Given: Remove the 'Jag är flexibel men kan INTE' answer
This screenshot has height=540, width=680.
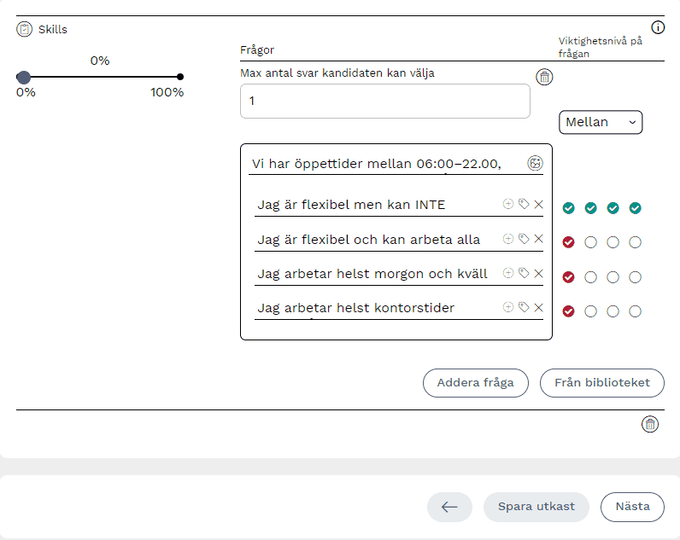Looking at the screenshot, I should pos(539,204).
